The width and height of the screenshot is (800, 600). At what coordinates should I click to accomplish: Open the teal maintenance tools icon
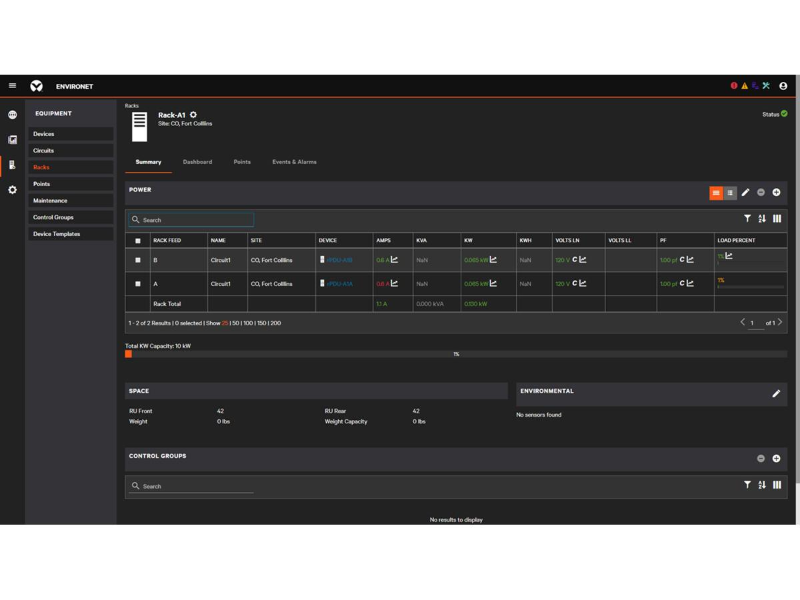click(766, 86)
